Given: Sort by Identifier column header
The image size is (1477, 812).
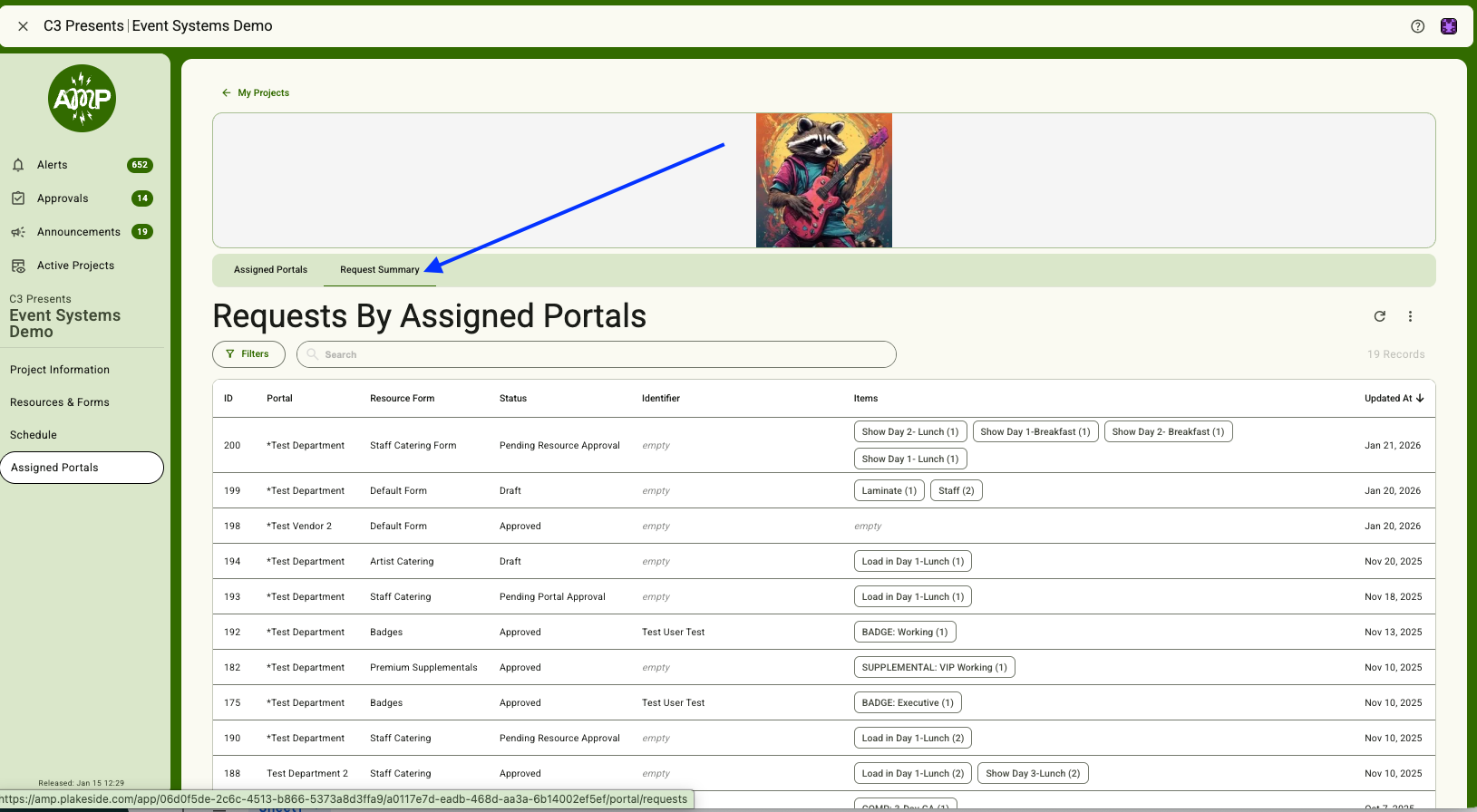Looking at the screenshot, I should [661, 399].
